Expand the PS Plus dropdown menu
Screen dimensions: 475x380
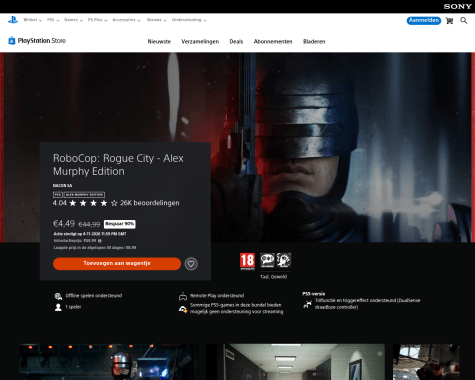[97, 20]
